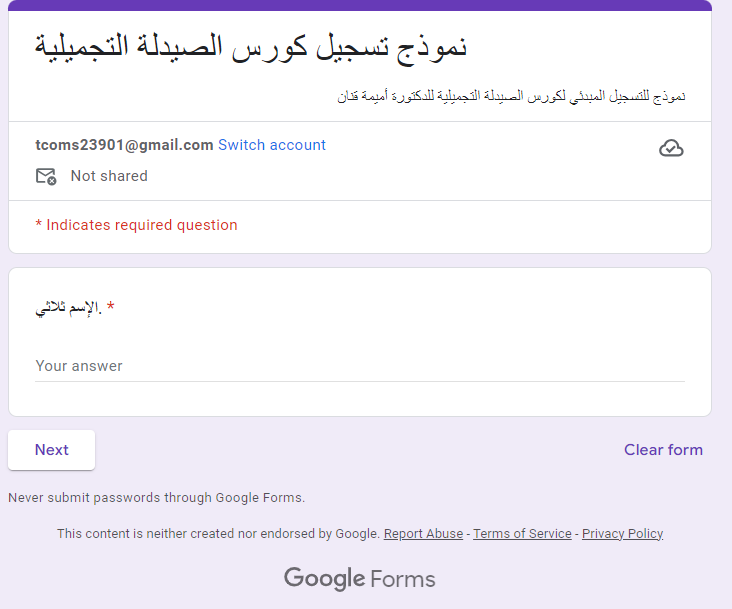
Task: Click Clear form
Action: (663, 450)
